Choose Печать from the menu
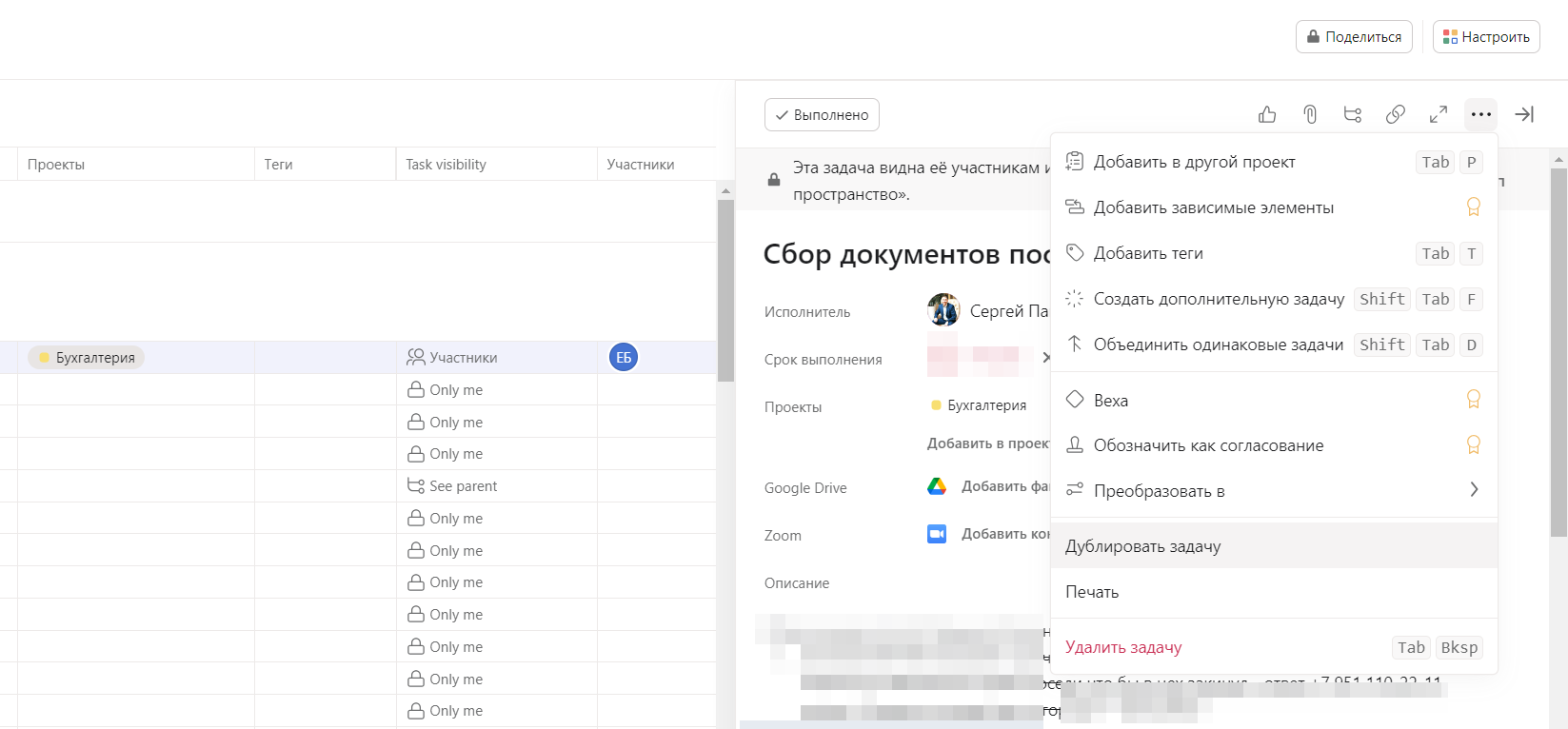The width and height of the screenshot is (1568, 729). tap(1274, 592)
